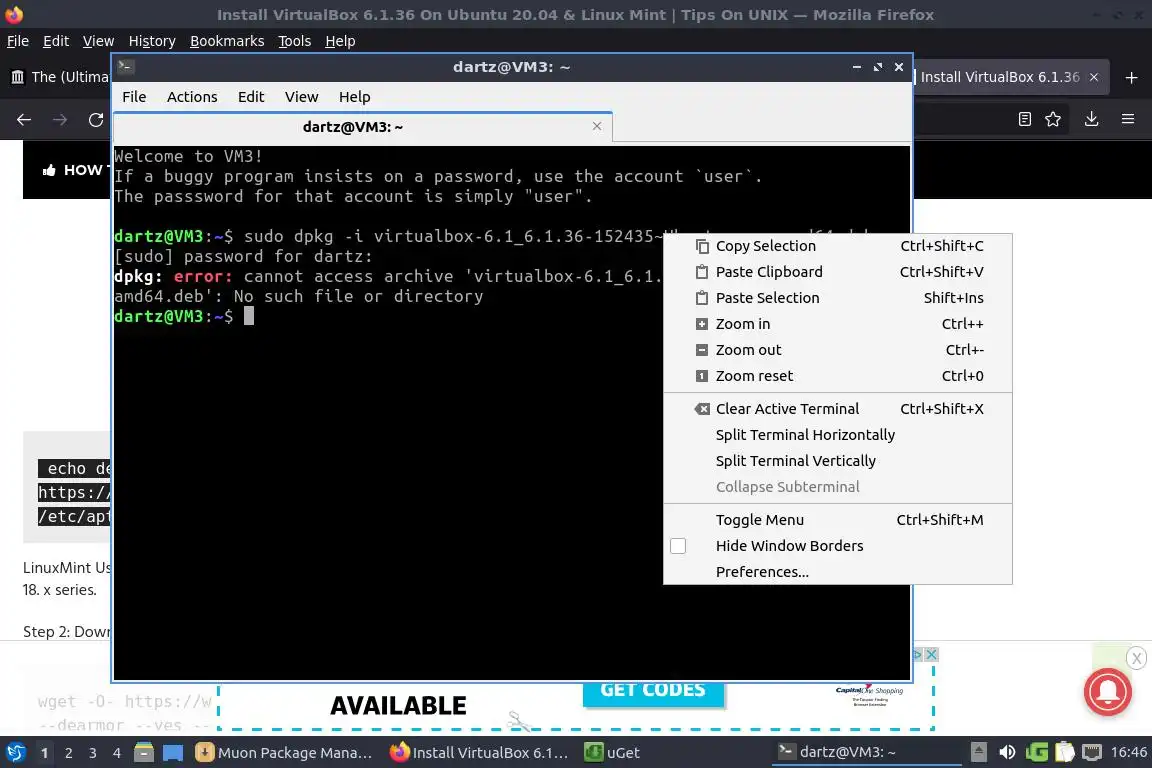The image size is (1152, 768).
Task: Switch to workspace 3
Action: (x=93, y=753)
